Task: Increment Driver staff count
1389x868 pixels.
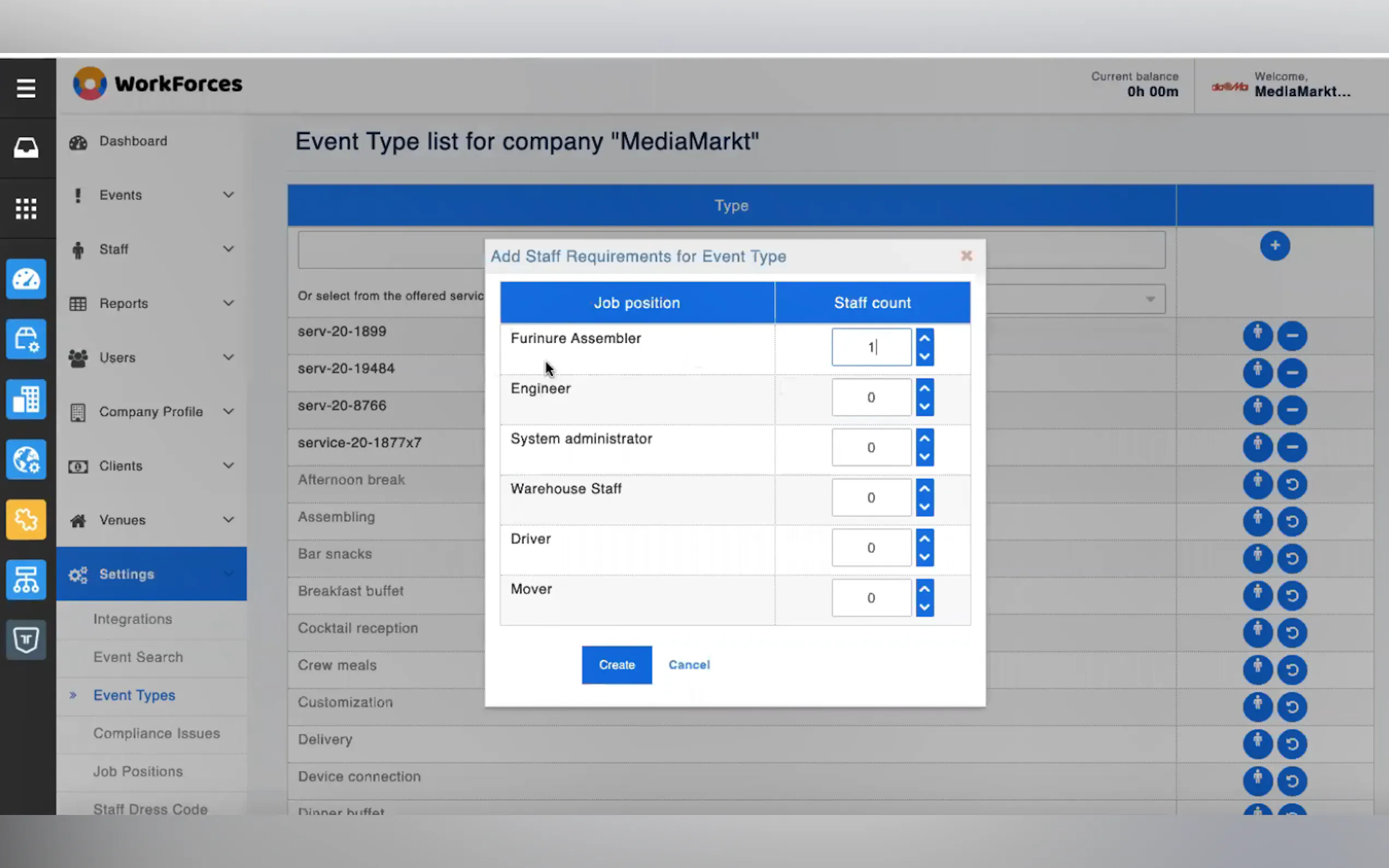Action: [x=924, y=539]
